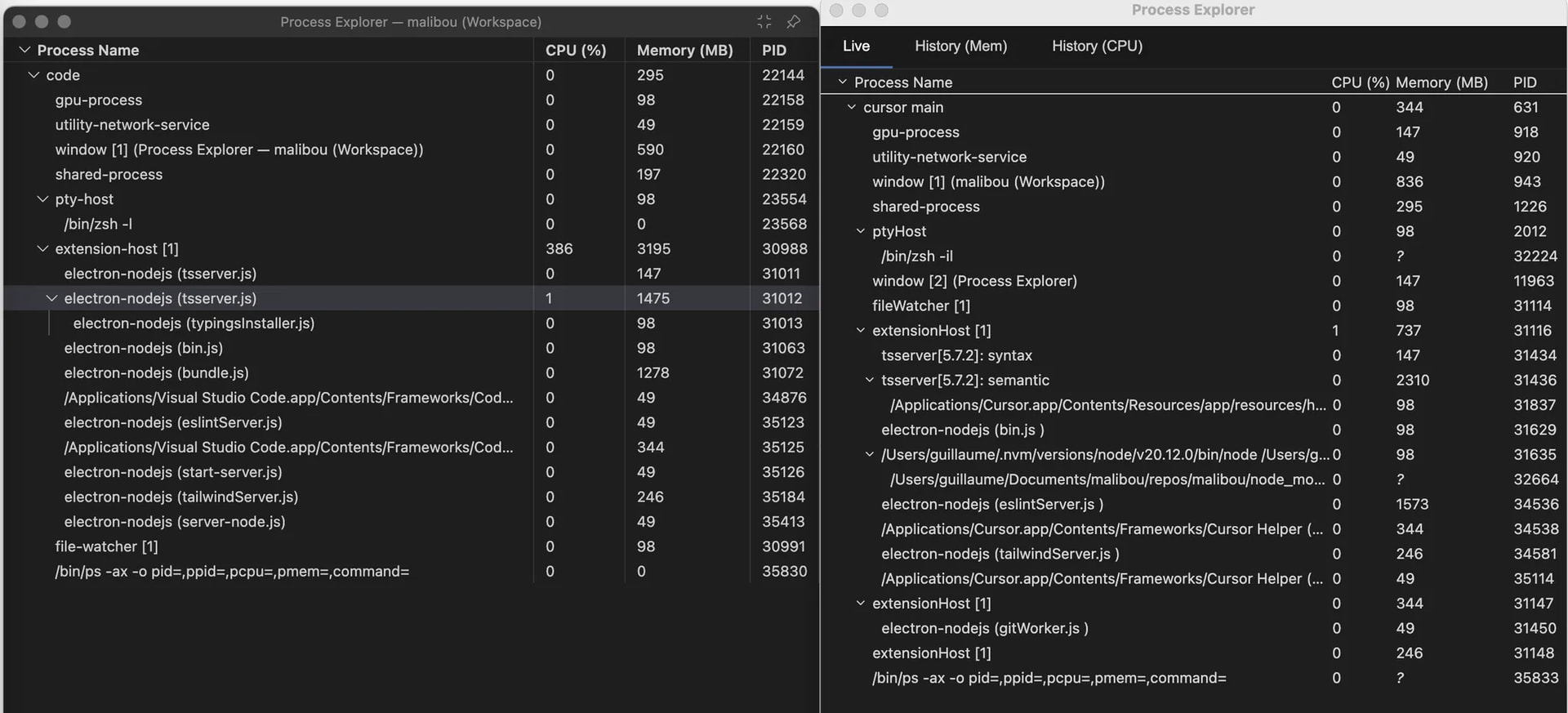
Task: Select Visual Studio Code.app process with PID 34876
Action: [412, 398]
